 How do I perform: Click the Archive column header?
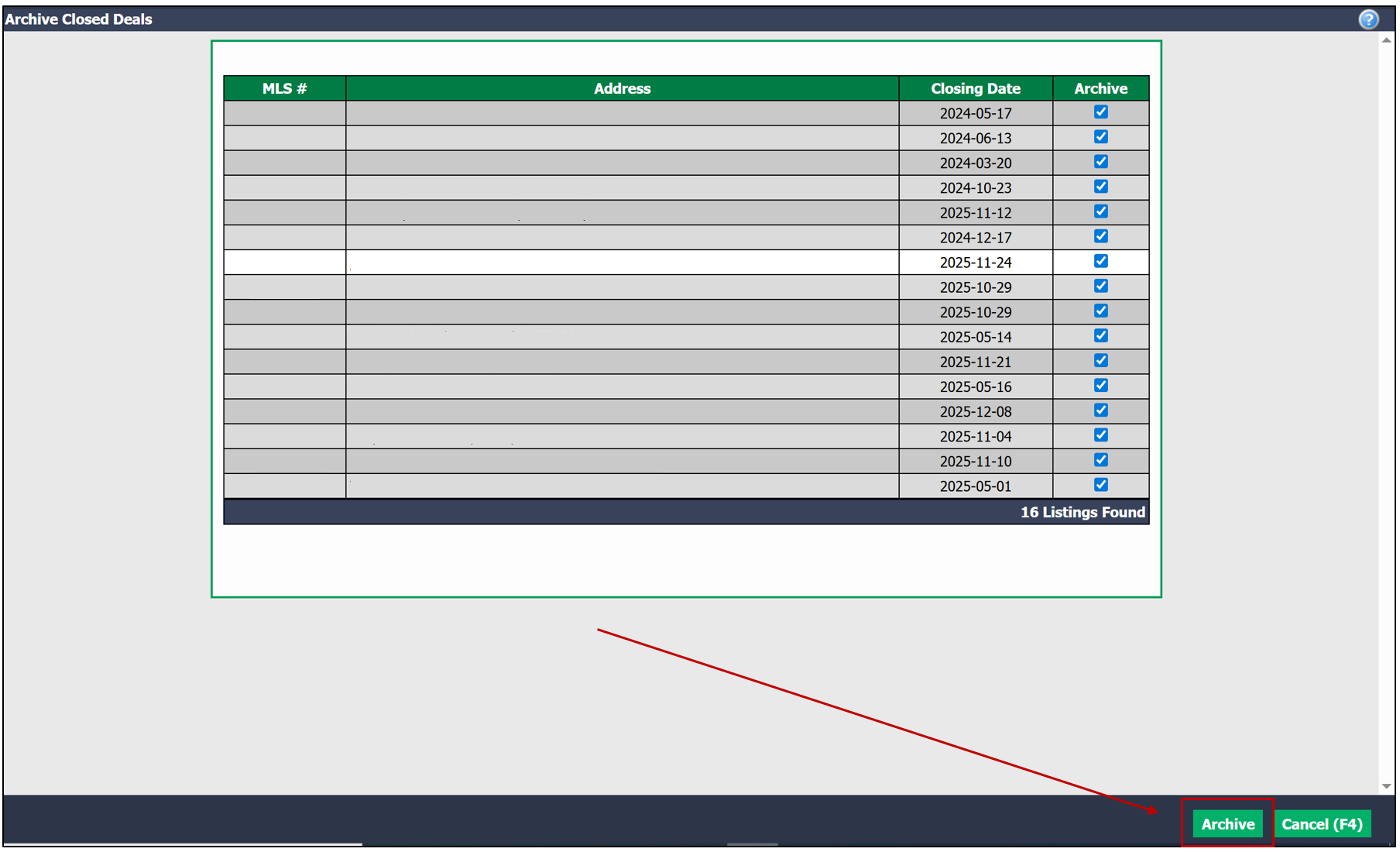[x=1100, y=88]
